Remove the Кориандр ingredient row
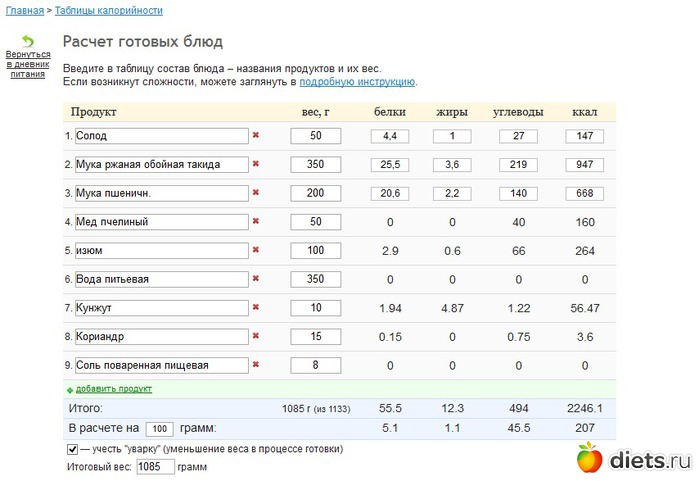Image resolution: width=699 pixels, height=481 pixels. pyautogui.click(x=256, y=336)
